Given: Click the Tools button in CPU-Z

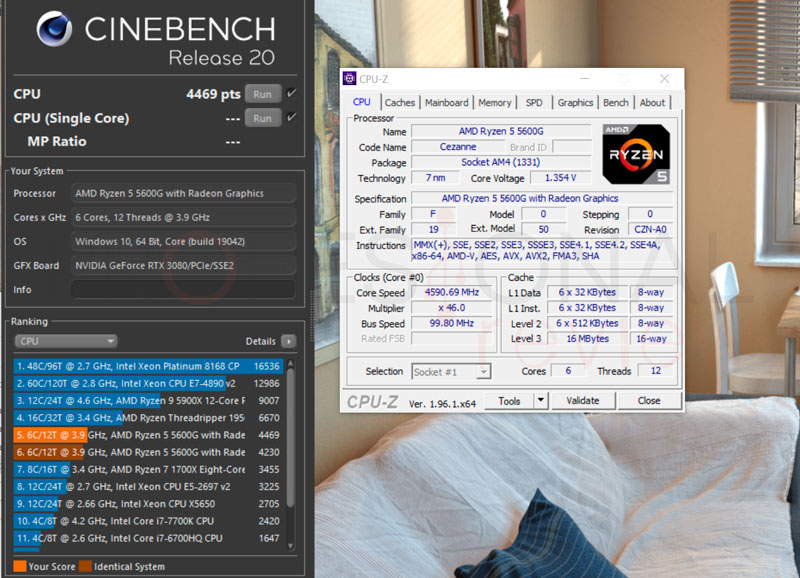Looking at the screenshot, I should 509,400.
